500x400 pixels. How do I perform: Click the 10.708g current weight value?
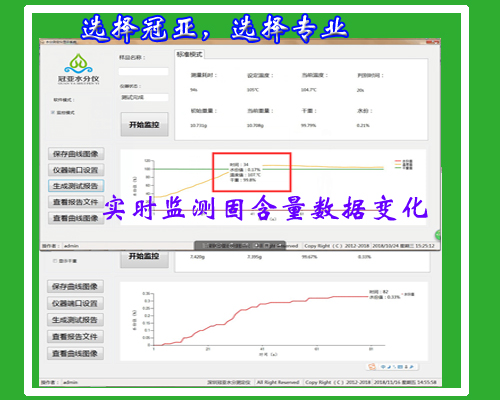pyautogui.click(x=255, y=126)
